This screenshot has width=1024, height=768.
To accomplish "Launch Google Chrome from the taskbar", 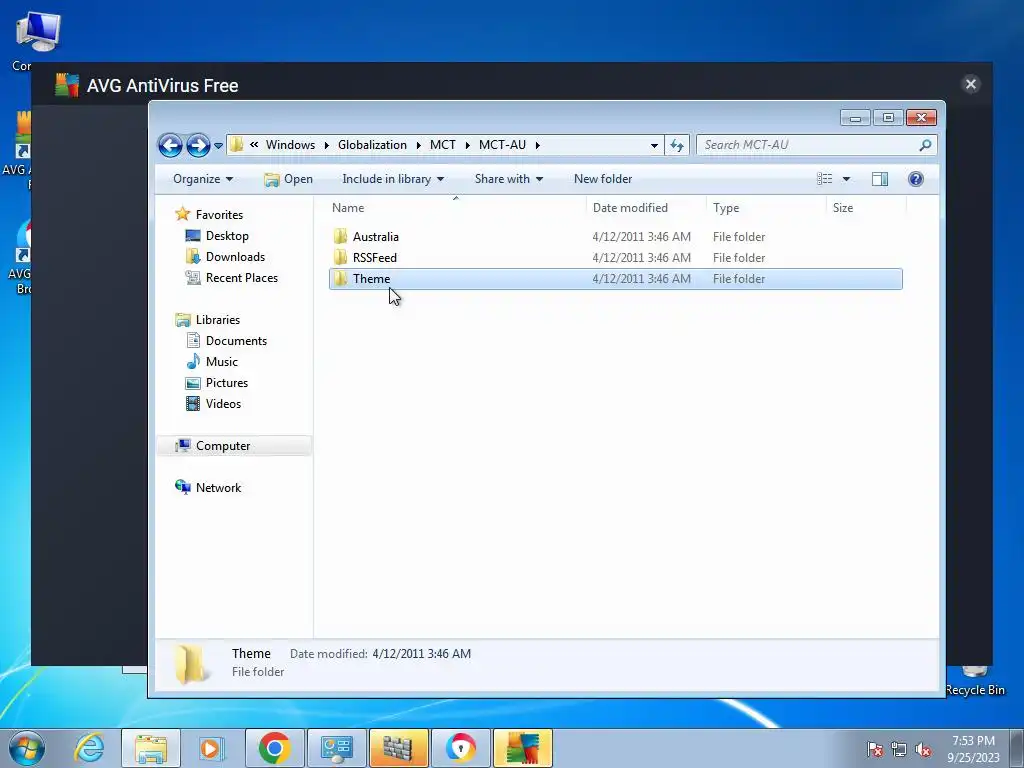I will (274, 748).
